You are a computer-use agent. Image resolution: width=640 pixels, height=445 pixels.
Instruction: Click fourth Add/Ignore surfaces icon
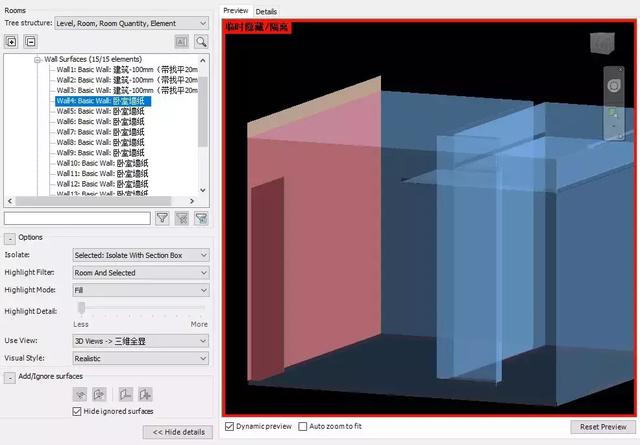[x=145, y=394]
